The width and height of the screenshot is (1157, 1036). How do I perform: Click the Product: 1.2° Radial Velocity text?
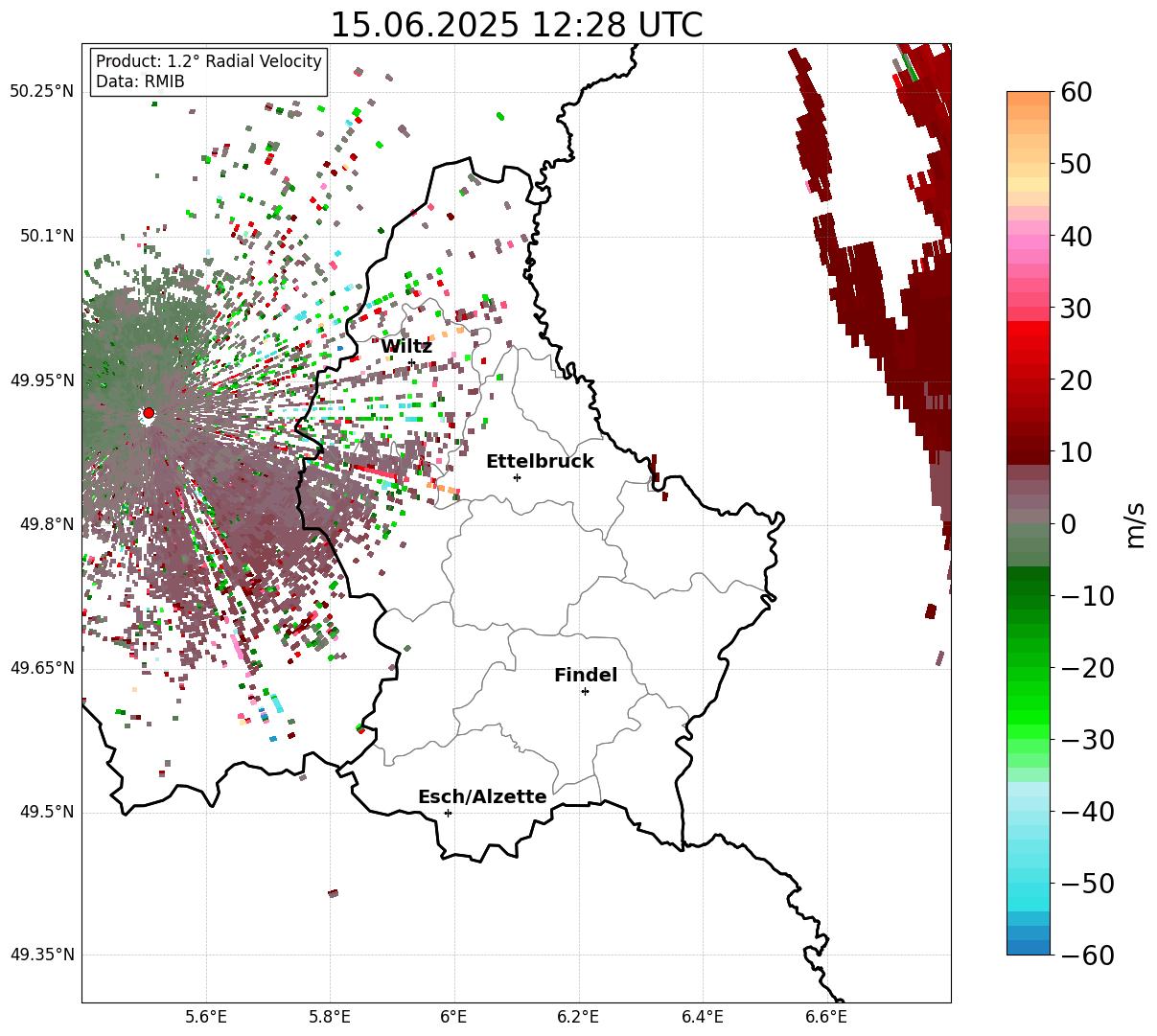[209, 61]
